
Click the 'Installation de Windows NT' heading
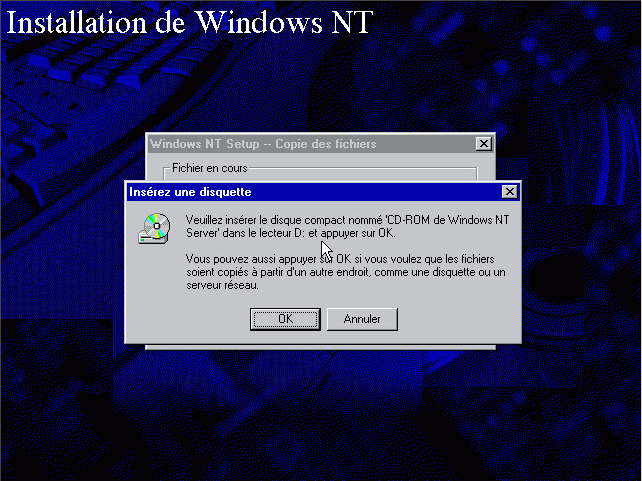coord(190,22)
